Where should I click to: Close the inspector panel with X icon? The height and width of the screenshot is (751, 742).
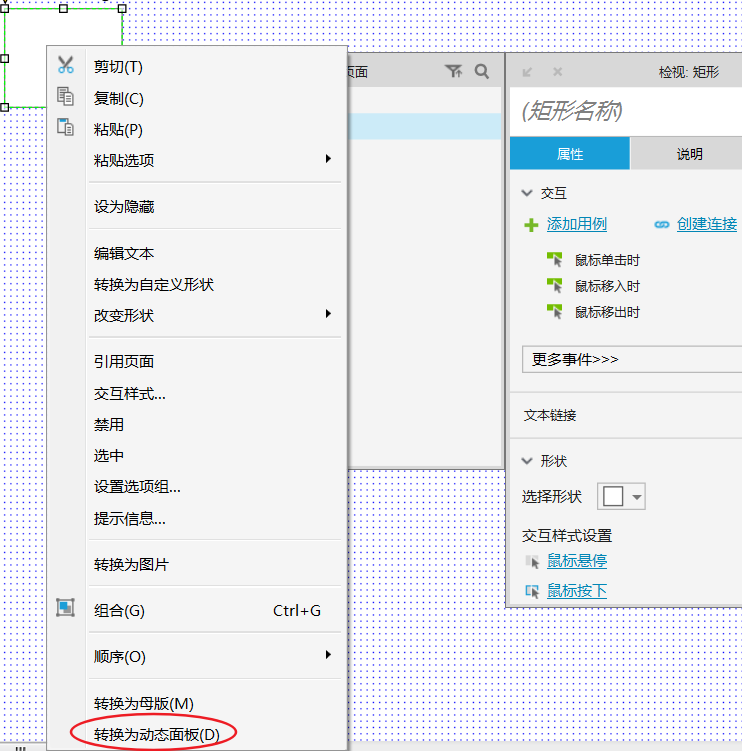tap(558, 72)
